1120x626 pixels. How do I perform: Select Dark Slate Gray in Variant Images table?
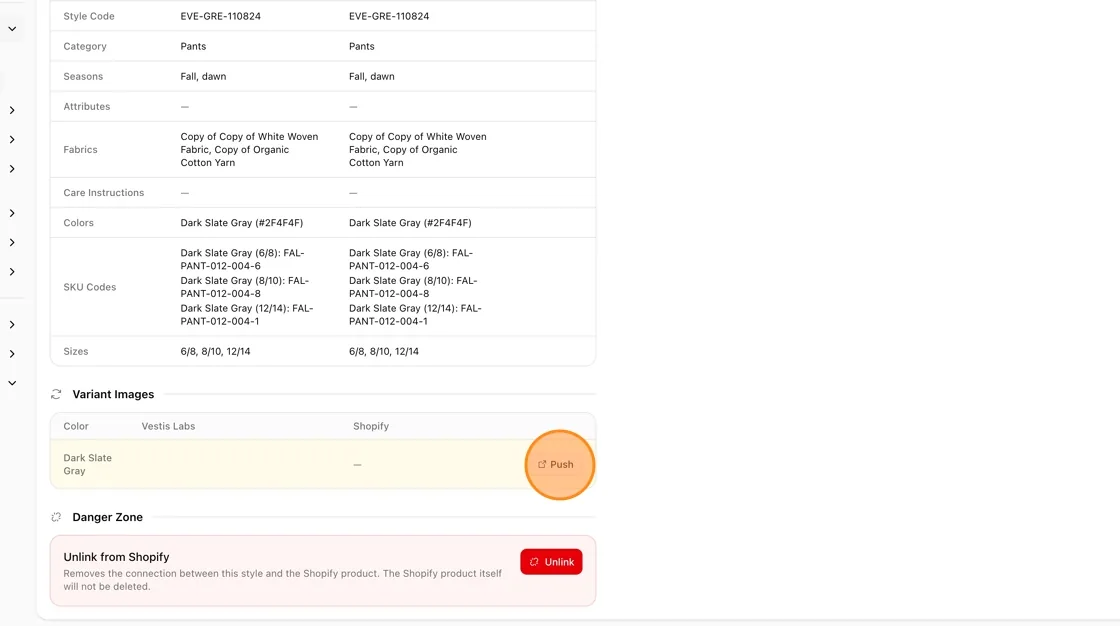pyautogui.click(x=87, y=464)
